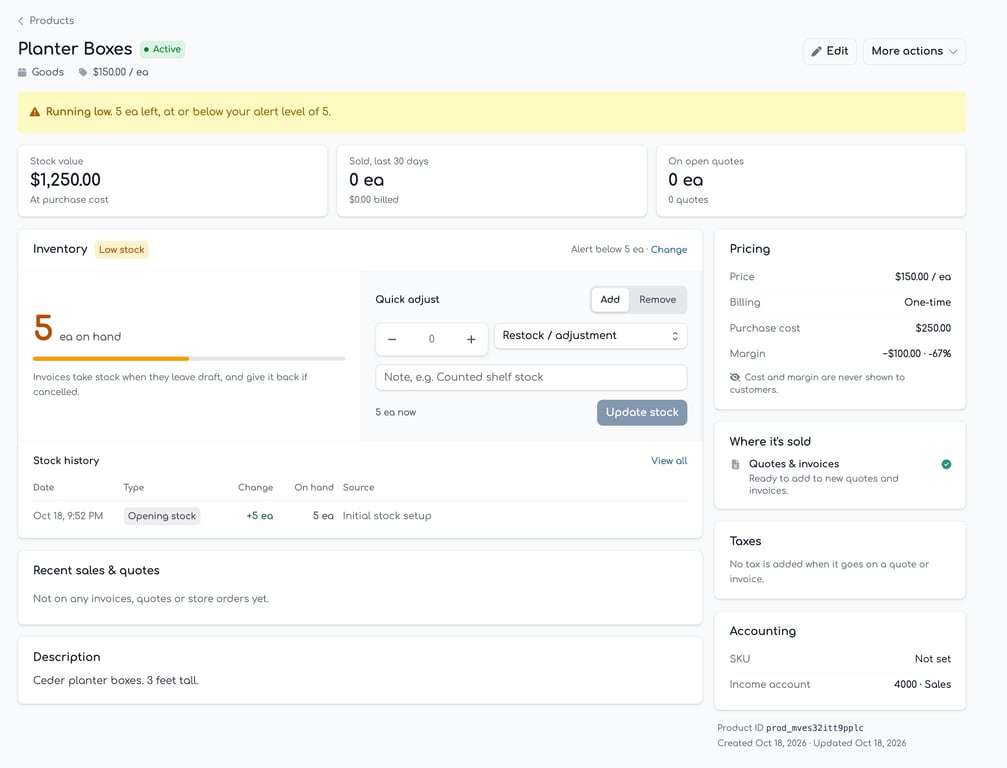Click the warning triangle in low stock banner
The image size is (1007, 768).
35,112
